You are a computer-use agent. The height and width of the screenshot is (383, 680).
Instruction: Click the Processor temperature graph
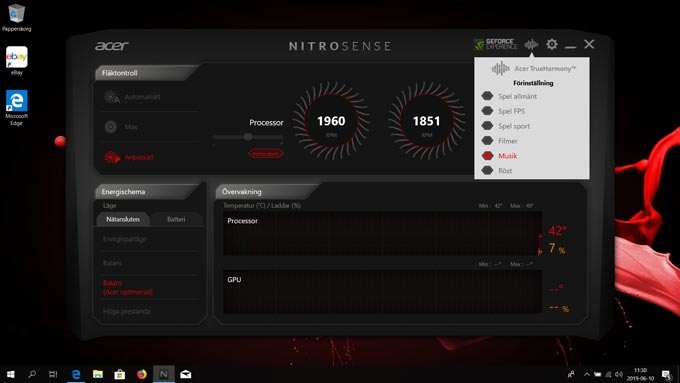[x=382, y=234]
